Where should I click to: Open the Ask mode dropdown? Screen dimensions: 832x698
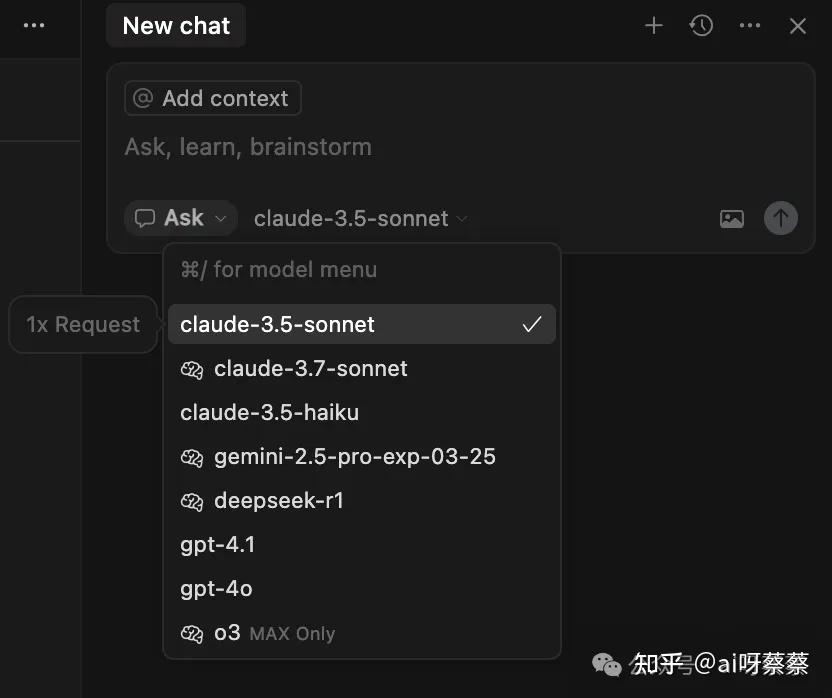pyautogui.click(x=180, y=217)
